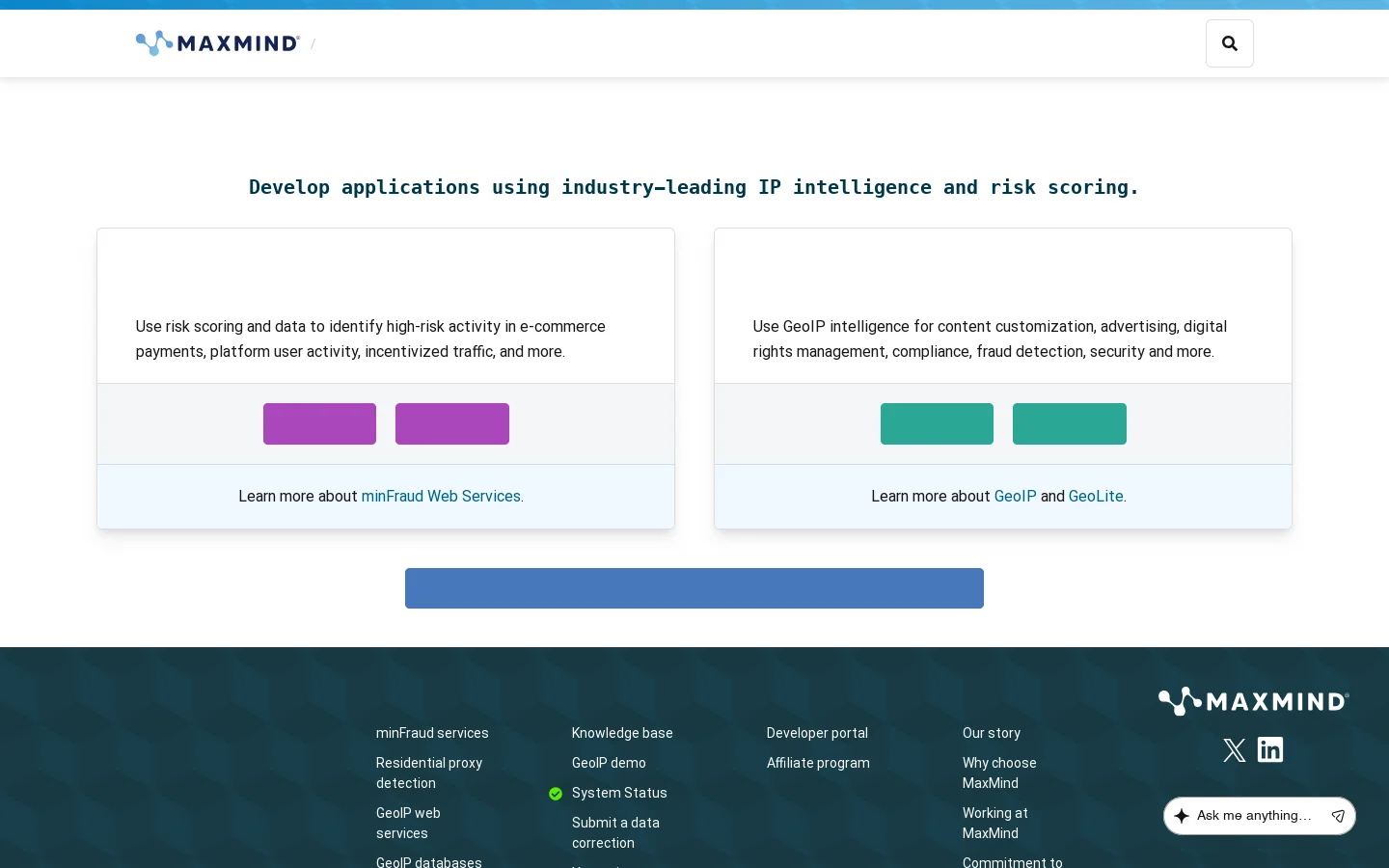Open Our story footer link
Viewport: 1389px width, 868px height.
[992, 733]
